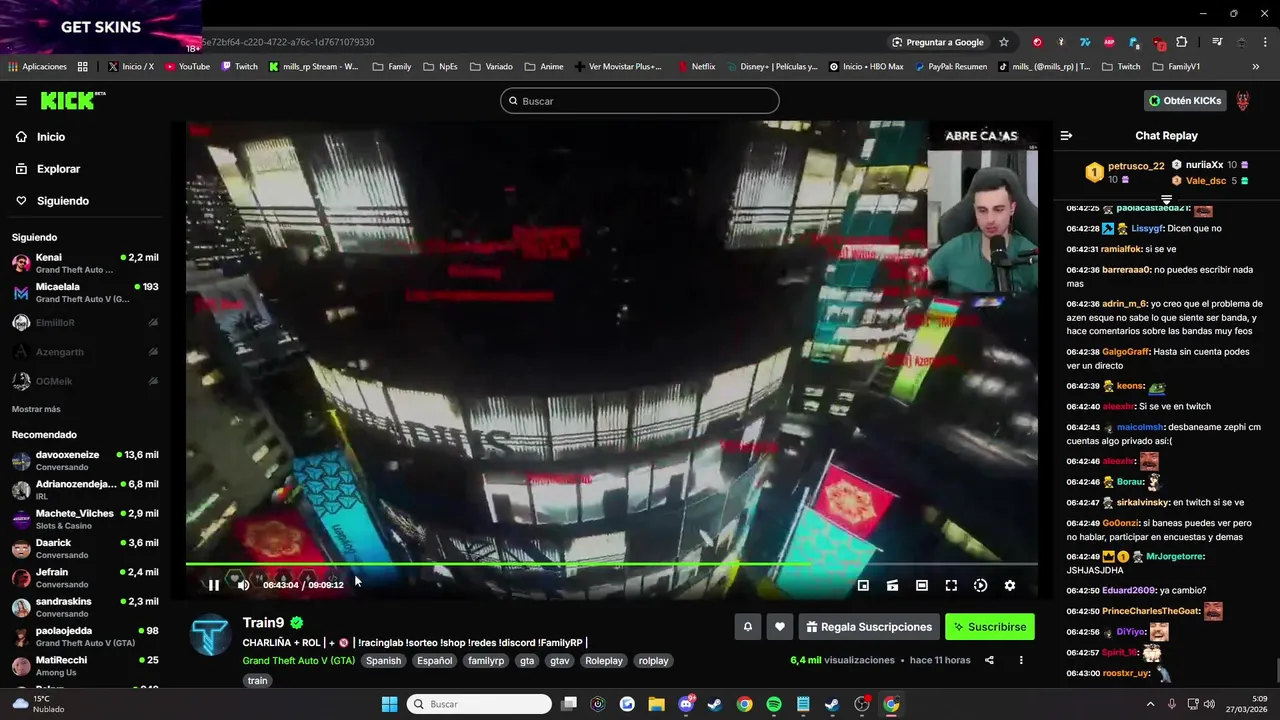The height and width of the screenshot is (720, 1280).
Task: Click Train9 streamer avatar
Action: (x=211, y=635)
